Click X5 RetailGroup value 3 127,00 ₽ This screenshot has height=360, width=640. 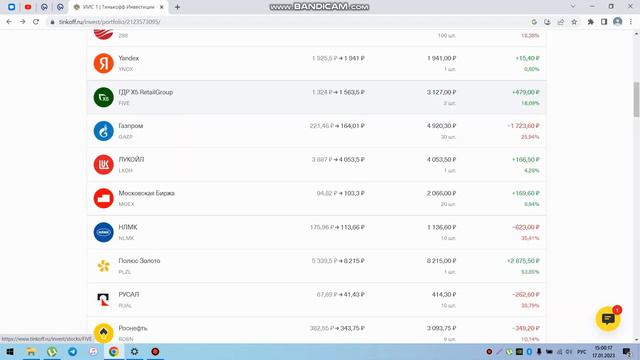click(x=442, y=92)
